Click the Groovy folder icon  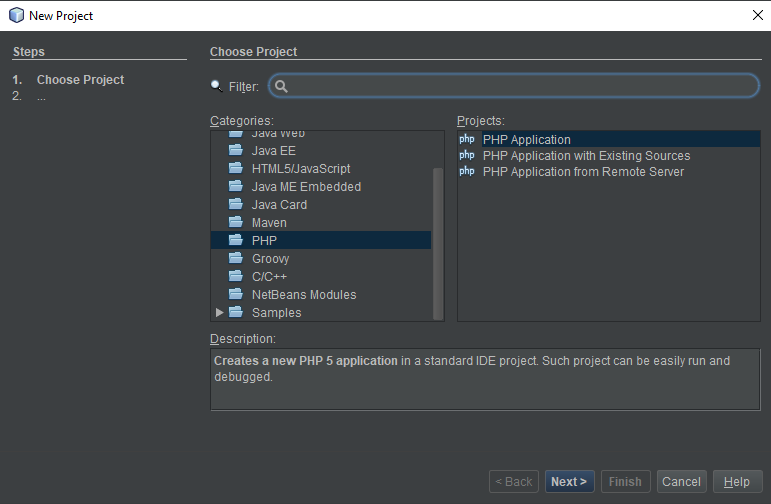point(236,258)
